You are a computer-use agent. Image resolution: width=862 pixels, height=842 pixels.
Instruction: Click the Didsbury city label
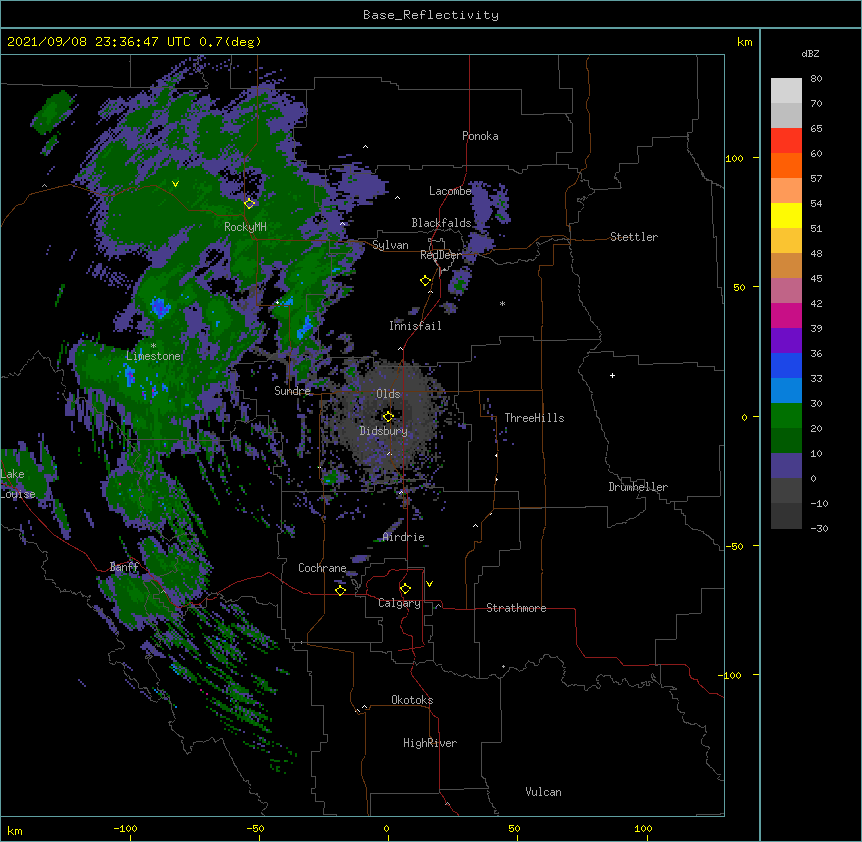384,431
